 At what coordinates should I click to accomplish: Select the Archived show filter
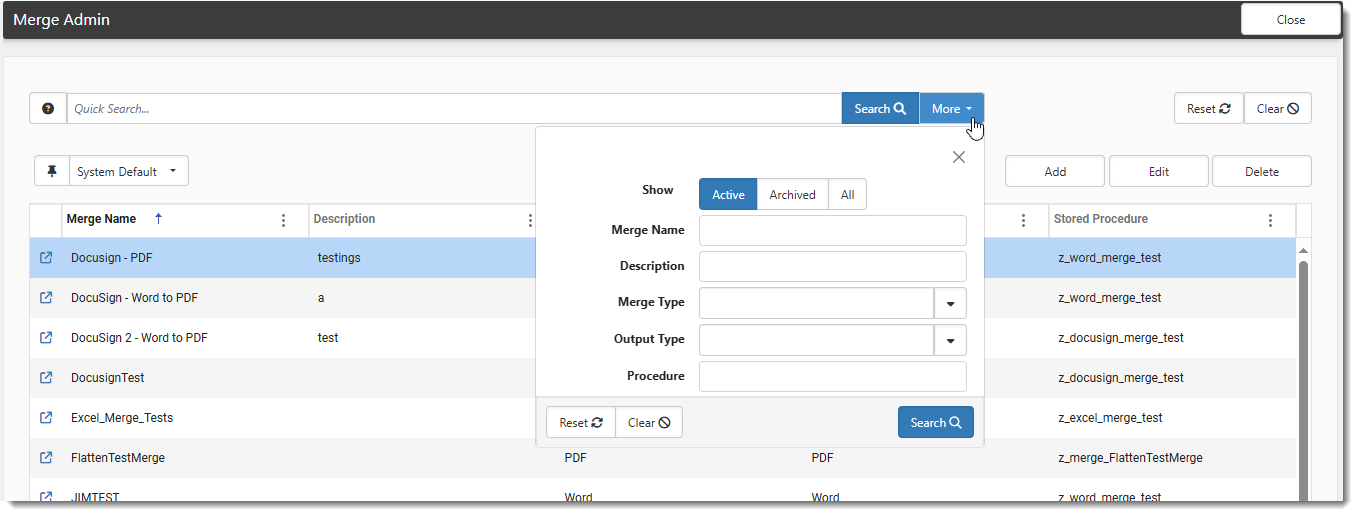tap(792, 195)
